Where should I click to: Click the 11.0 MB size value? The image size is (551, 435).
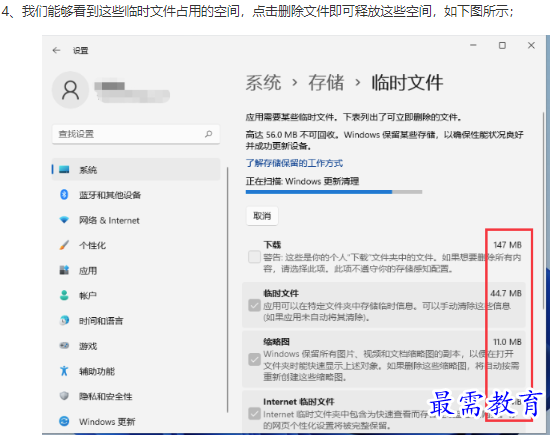(507, 342)
